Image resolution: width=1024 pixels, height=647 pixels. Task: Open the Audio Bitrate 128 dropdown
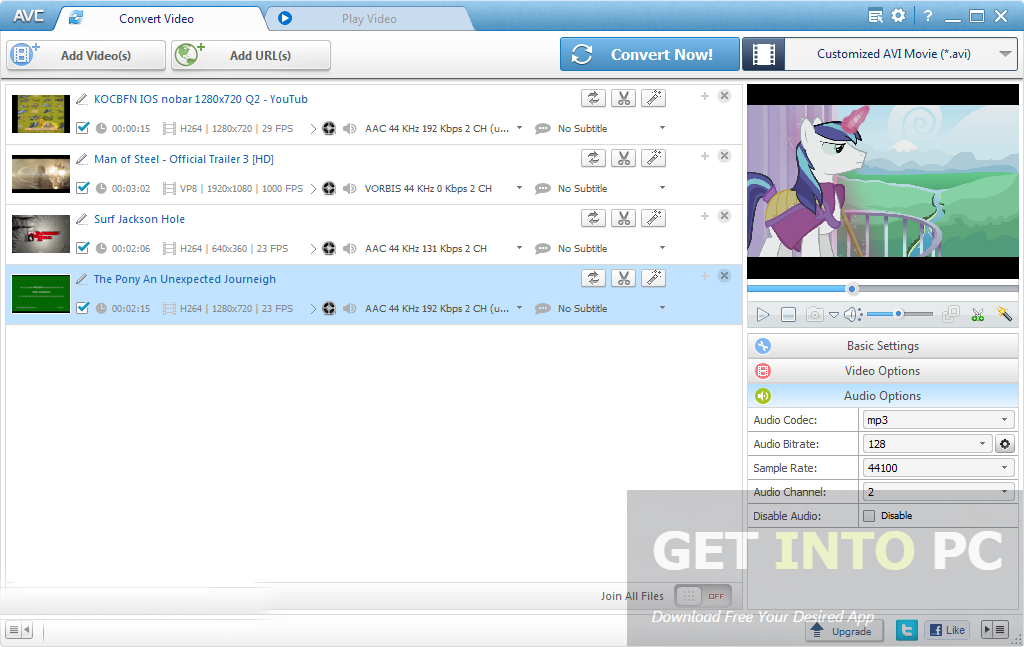(x=927, y=444)
